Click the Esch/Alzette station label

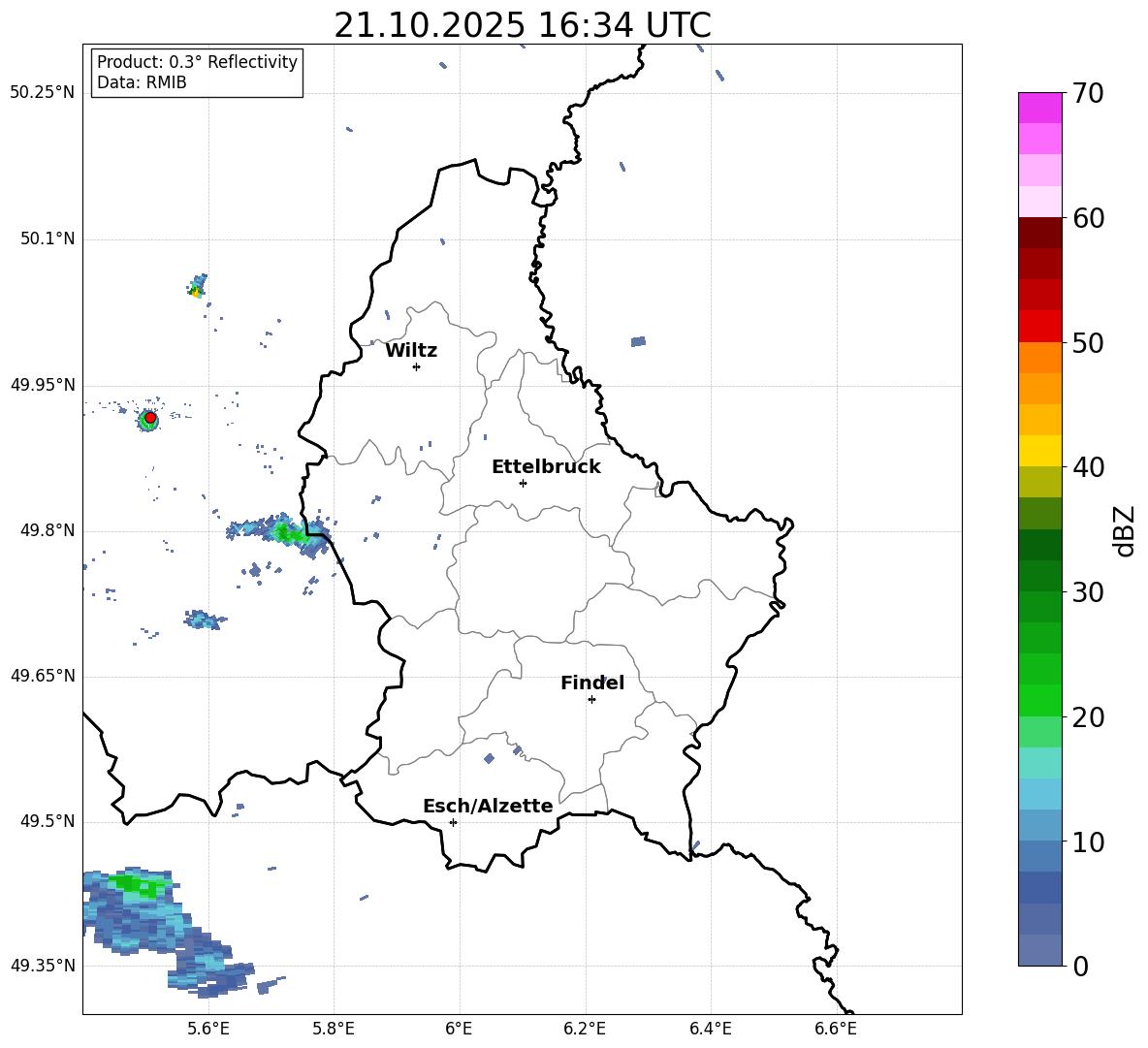point(488,806)
